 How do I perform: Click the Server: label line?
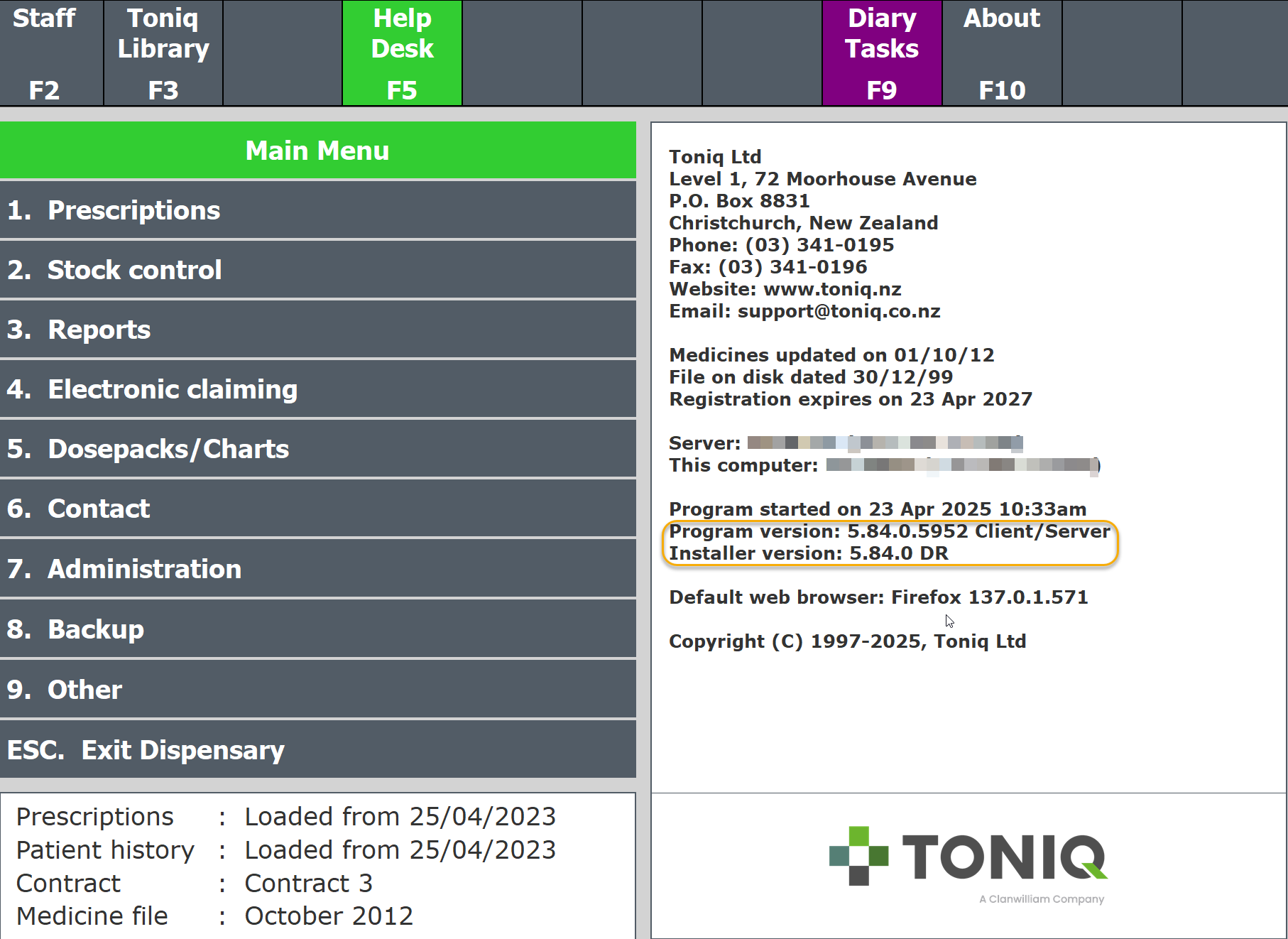[846, 443]
